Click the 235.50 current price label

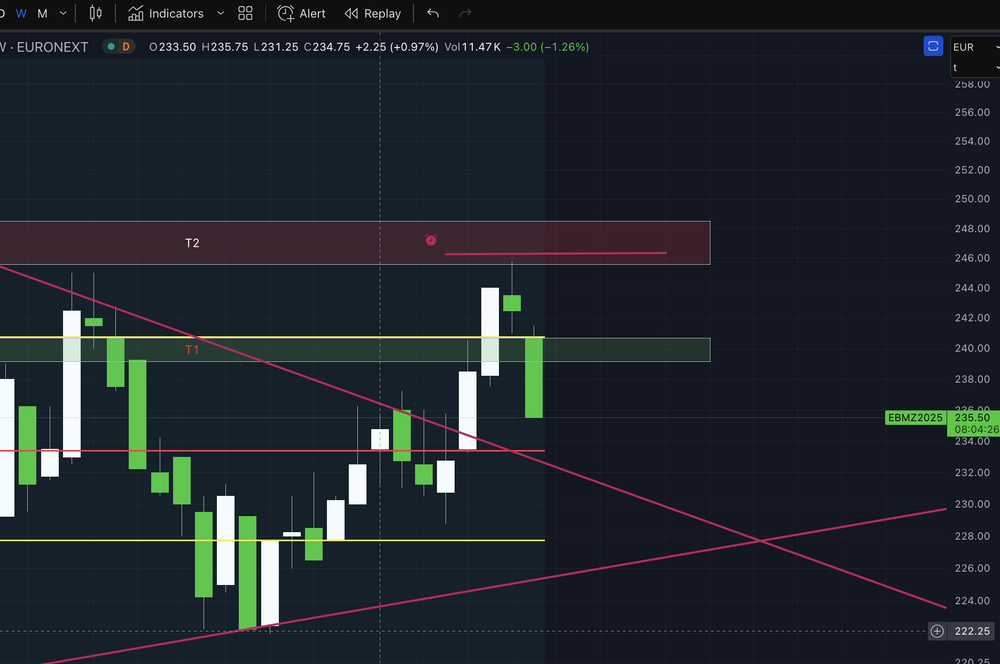click(x=973, y=418)
